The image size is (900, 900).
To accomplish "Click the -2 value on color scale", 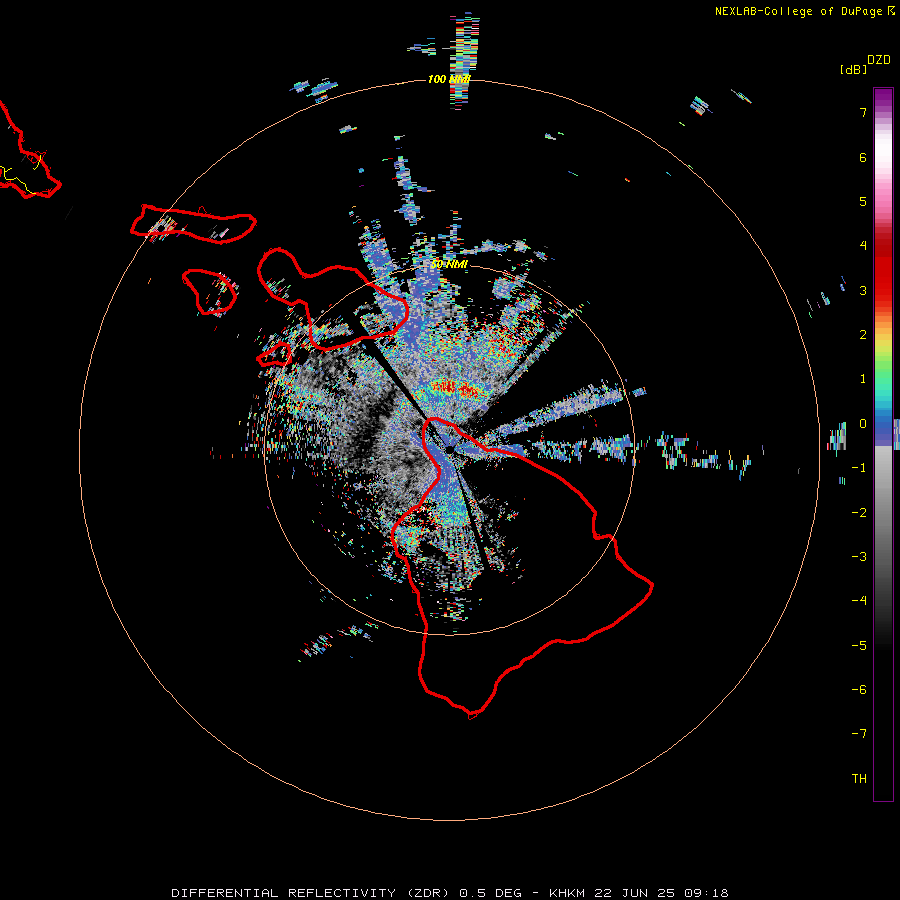I will pyautogui.click(x=859, y=513).
